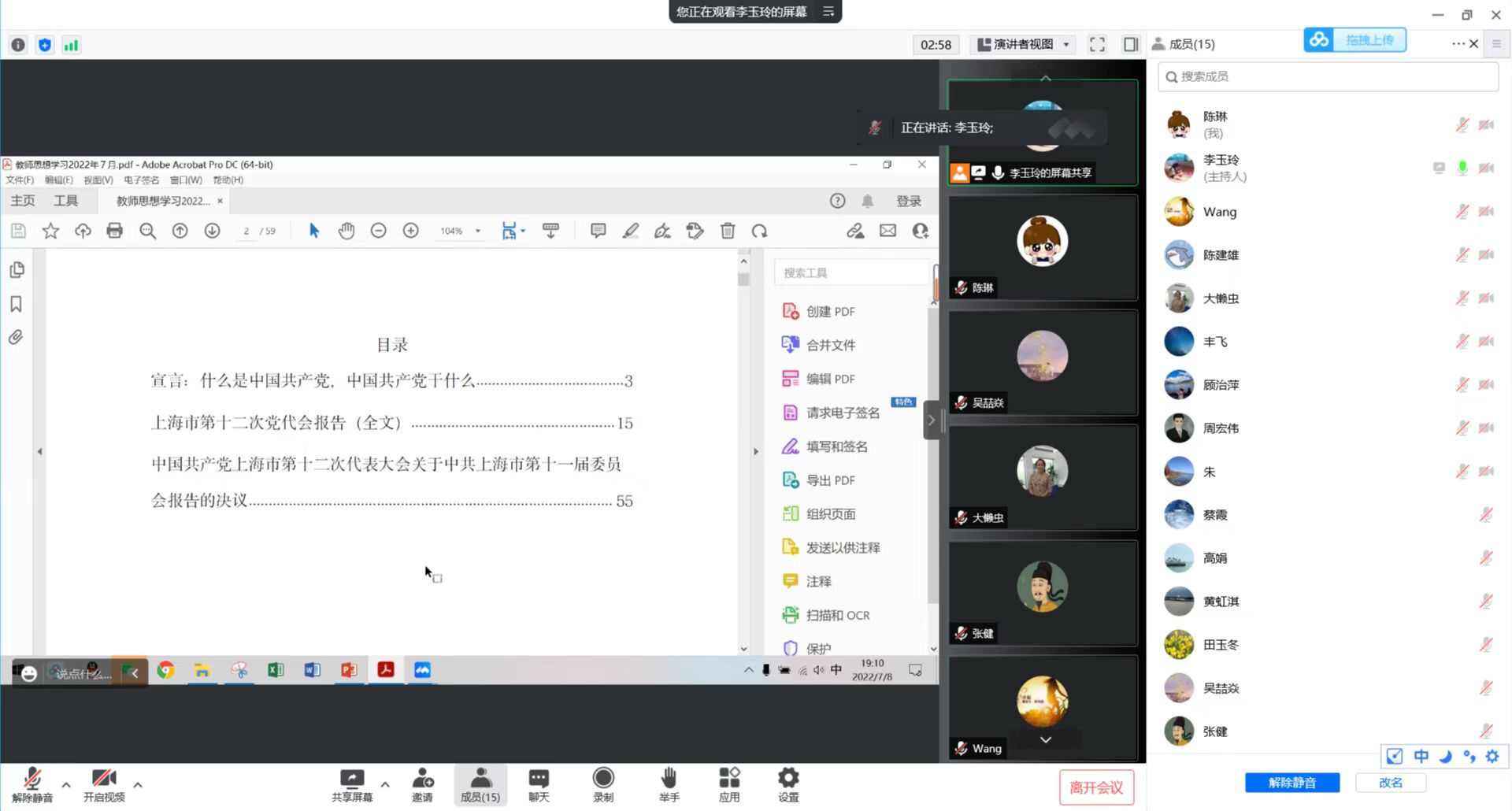Click the 搜索成员 search field

[1328, 76]
